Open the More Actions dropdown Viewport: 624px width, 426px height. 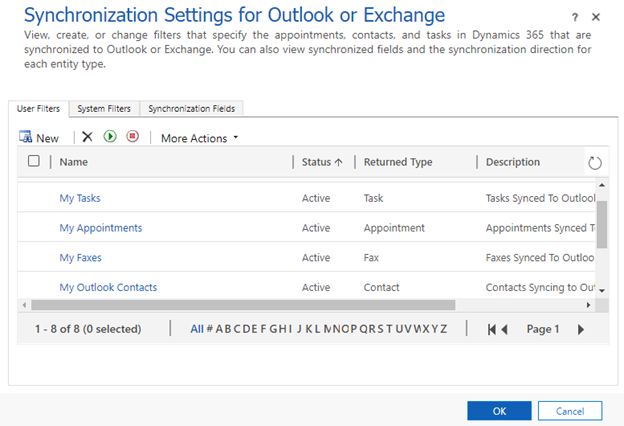199,138
